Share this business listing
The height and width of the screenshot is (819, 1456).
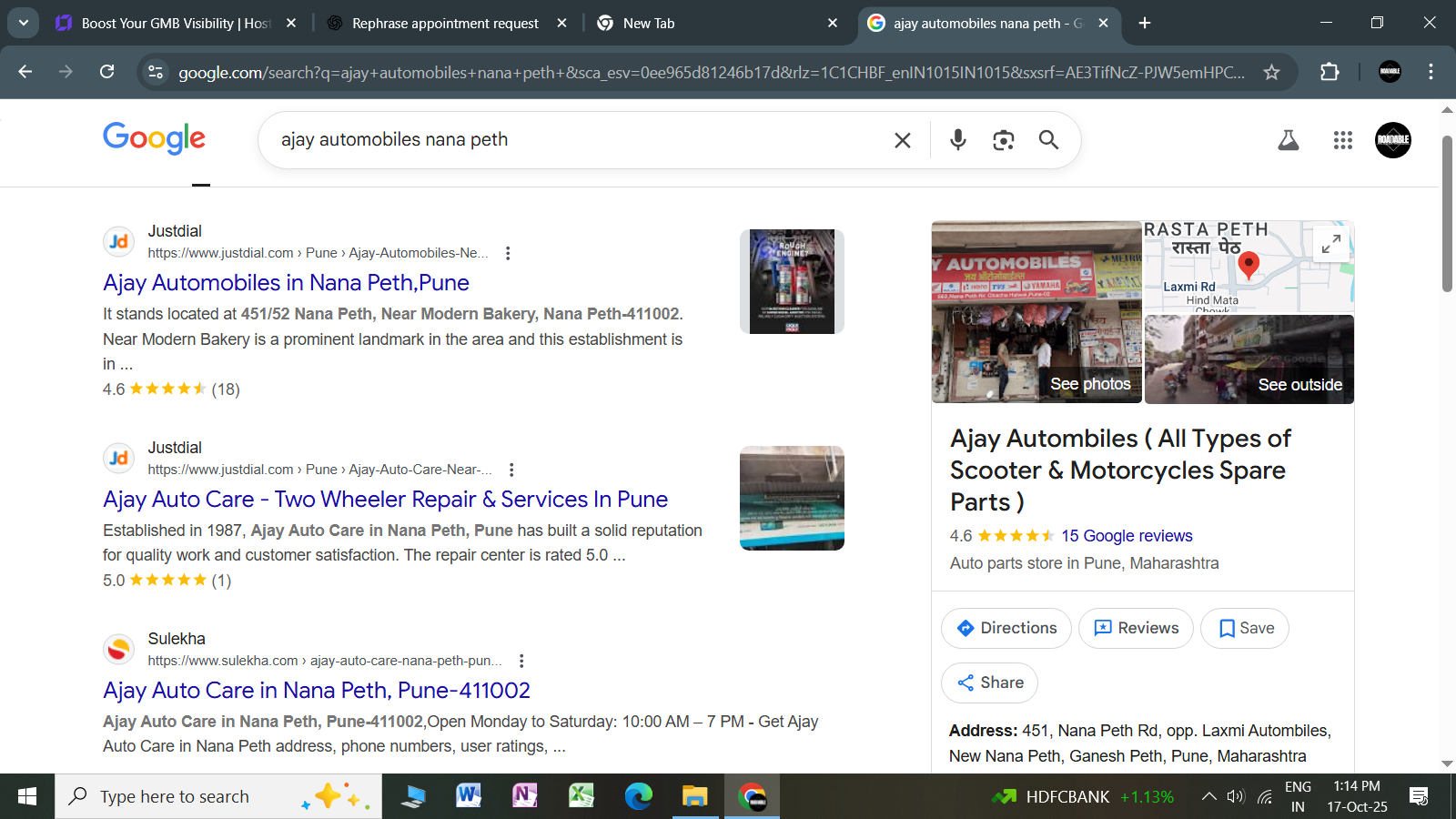[989, 682]
